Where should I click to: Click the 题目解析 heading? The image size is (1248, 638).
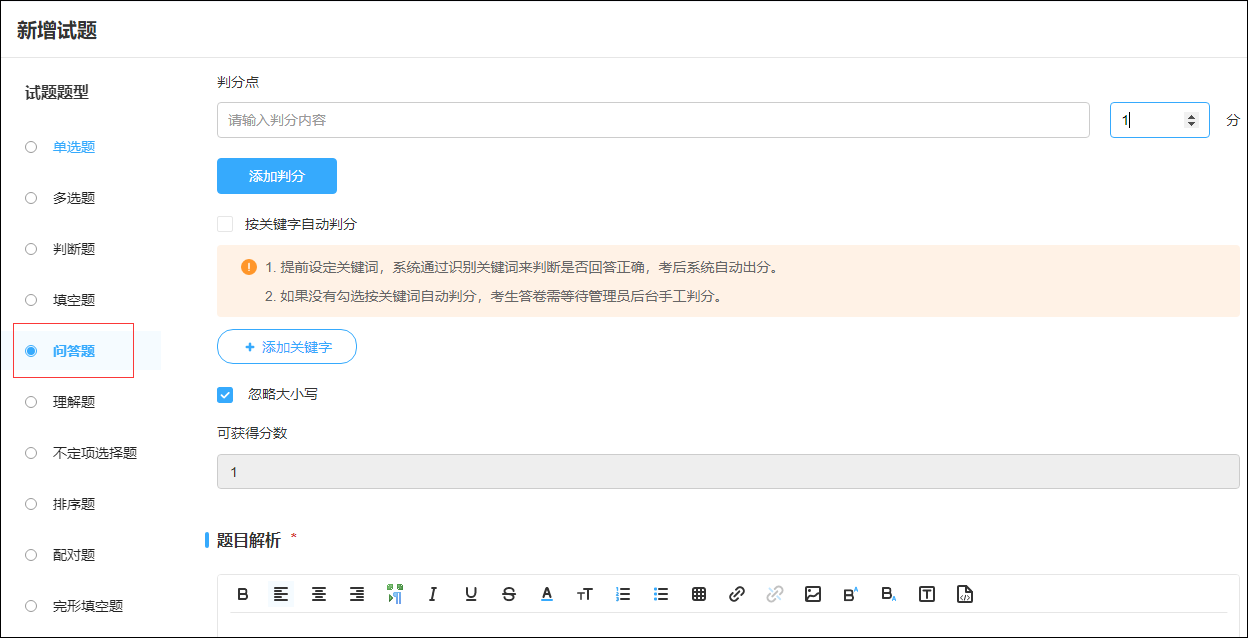click(x=249, y=540)
